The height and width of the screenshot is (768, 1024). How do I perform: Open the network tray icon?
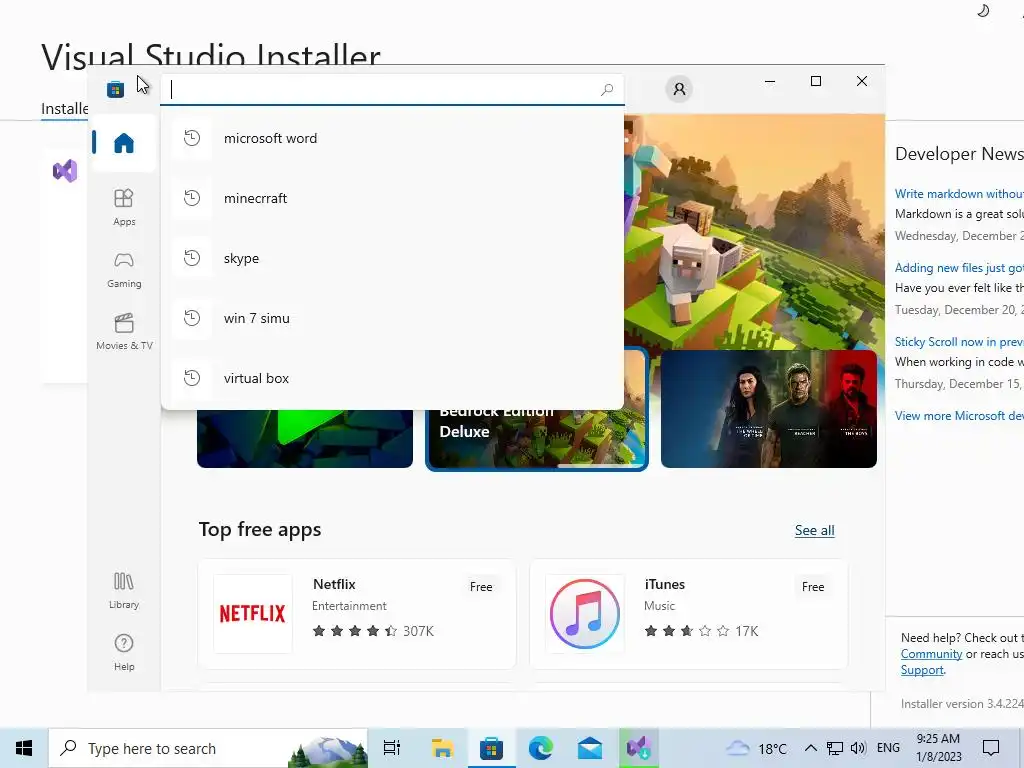(x=835, y=748)
